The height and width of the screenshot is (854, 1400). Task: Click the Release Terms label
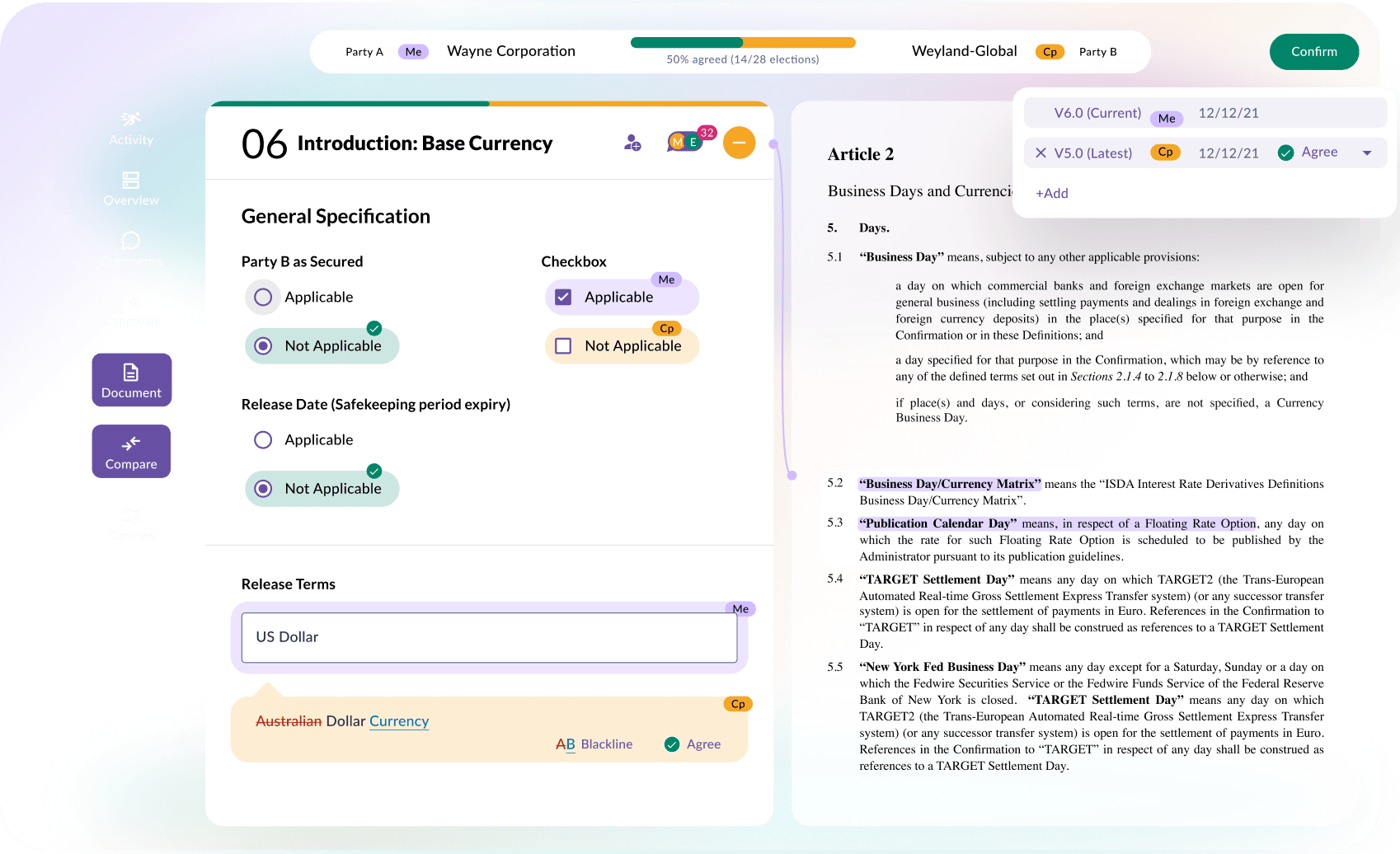click(x=289, y=584)
